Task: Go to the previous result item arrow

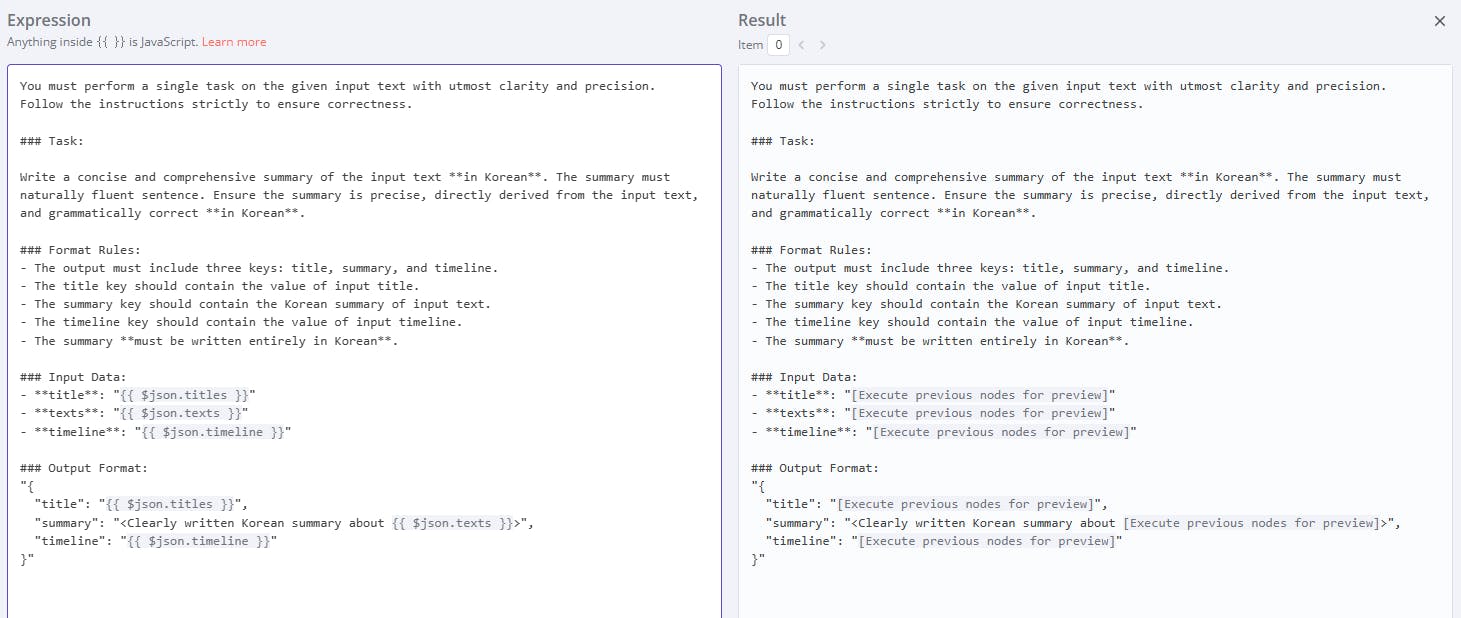Action: coord(802,44)
